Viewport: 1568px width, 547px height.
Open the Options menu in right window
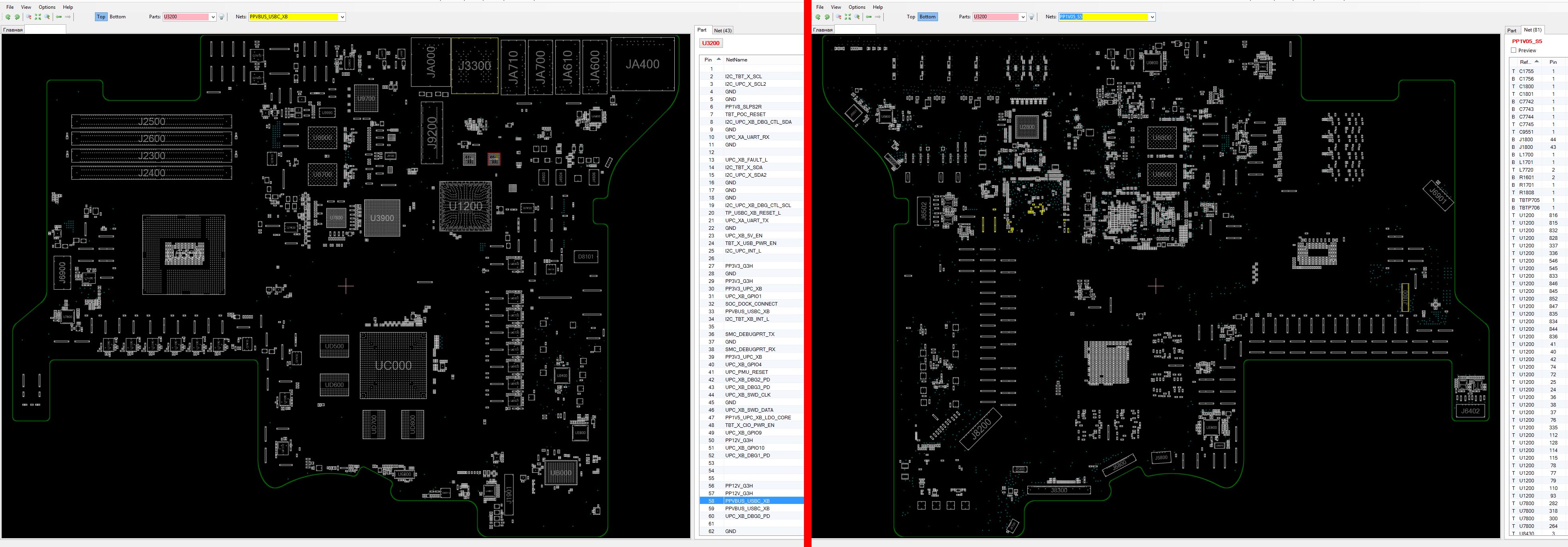(857, 7)
